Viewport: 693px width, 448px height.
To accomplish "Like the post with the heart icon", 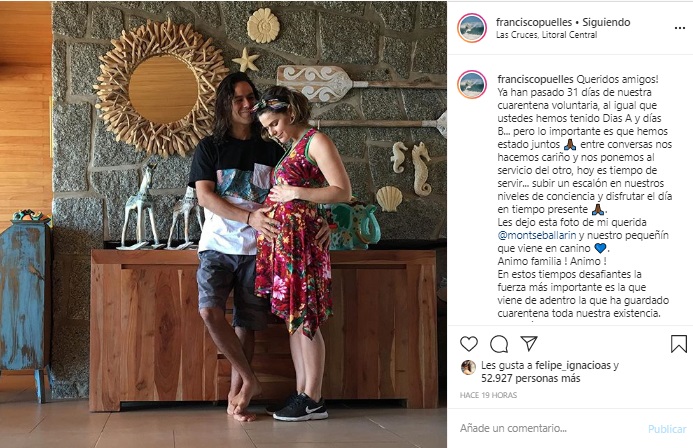I will tap(468, 344).
